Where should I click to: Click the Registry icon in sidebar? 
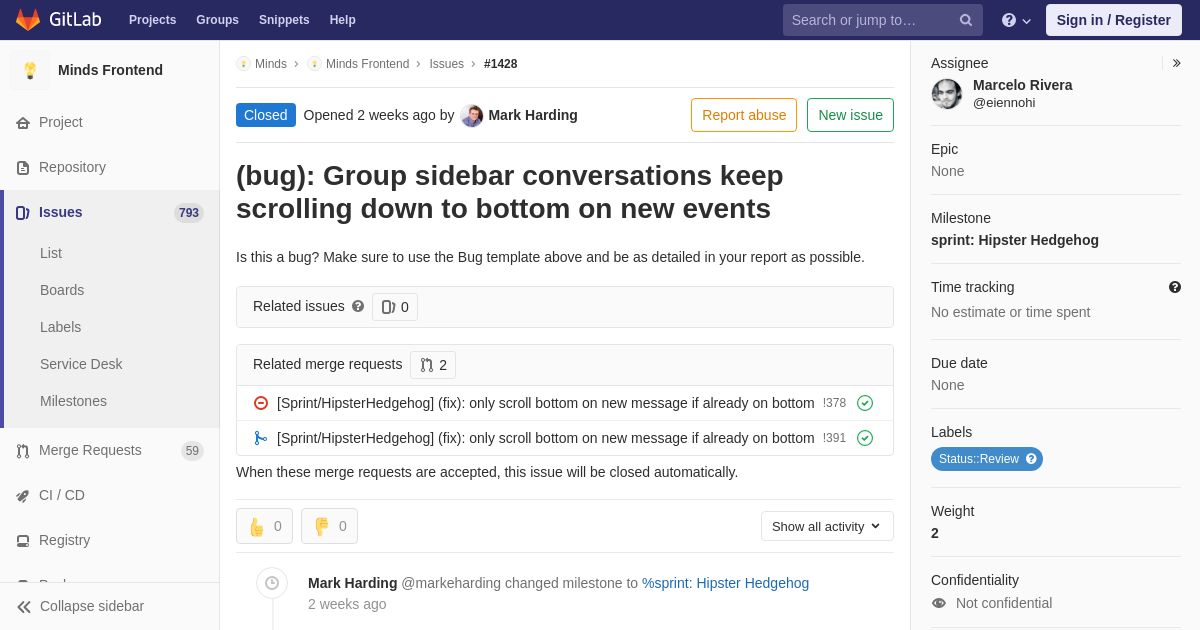23,541
